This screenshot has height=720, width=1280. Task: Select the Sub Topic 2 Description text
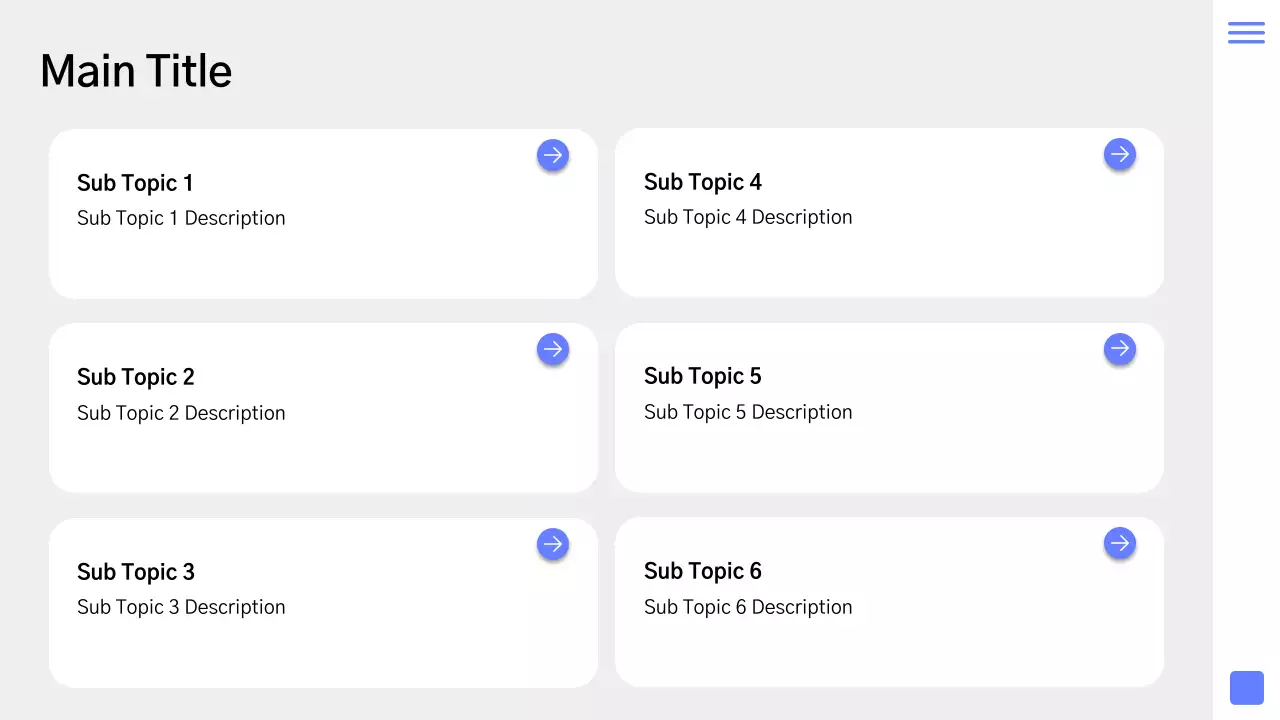(x=181, y=413)
